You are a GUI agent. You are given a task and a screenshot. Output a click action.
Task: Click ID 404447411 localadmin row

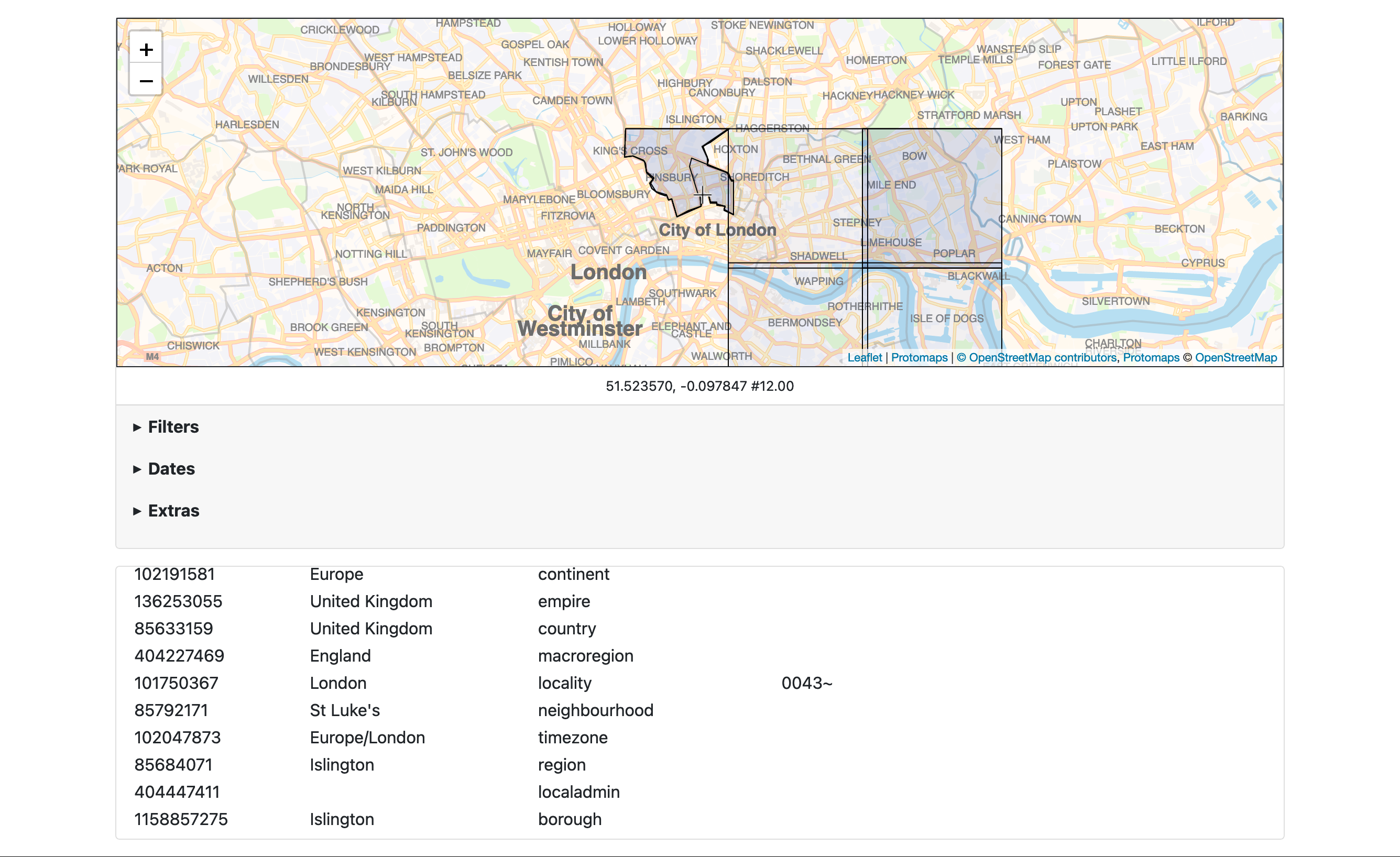177,792
